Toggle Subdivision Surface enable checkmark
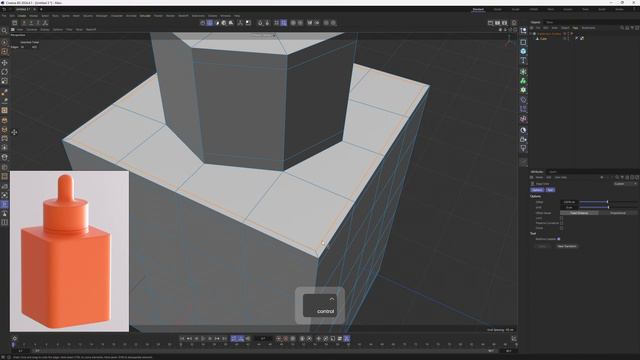Screen dimensions: 640x360 [571, 34]
